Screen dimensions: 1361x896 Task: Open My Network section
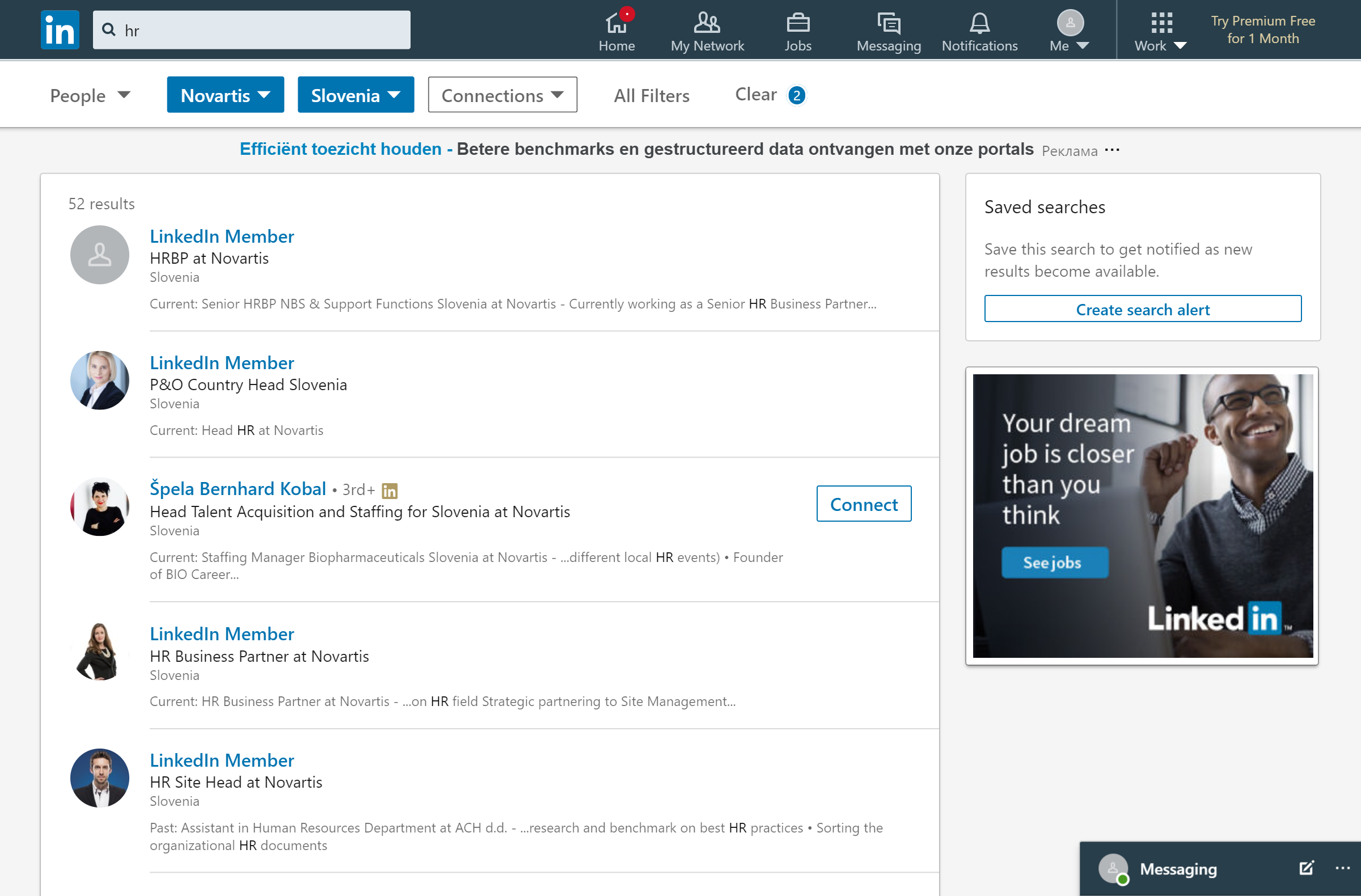click(707, 29)
